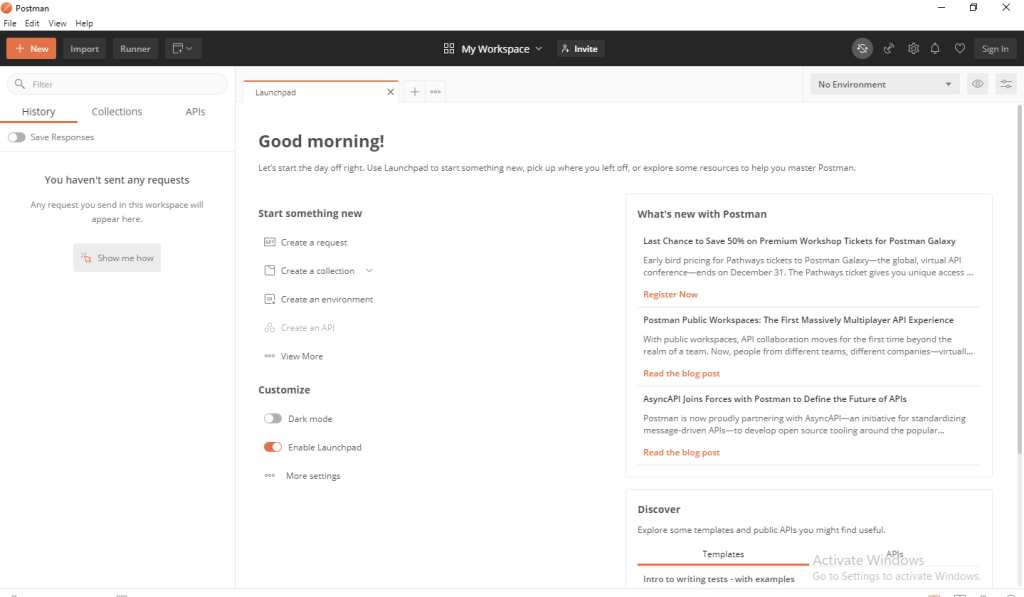Viewport: 1024px width, 597px height.
Task: Click the Create a request icon
Action: click(x=269, y=242)
